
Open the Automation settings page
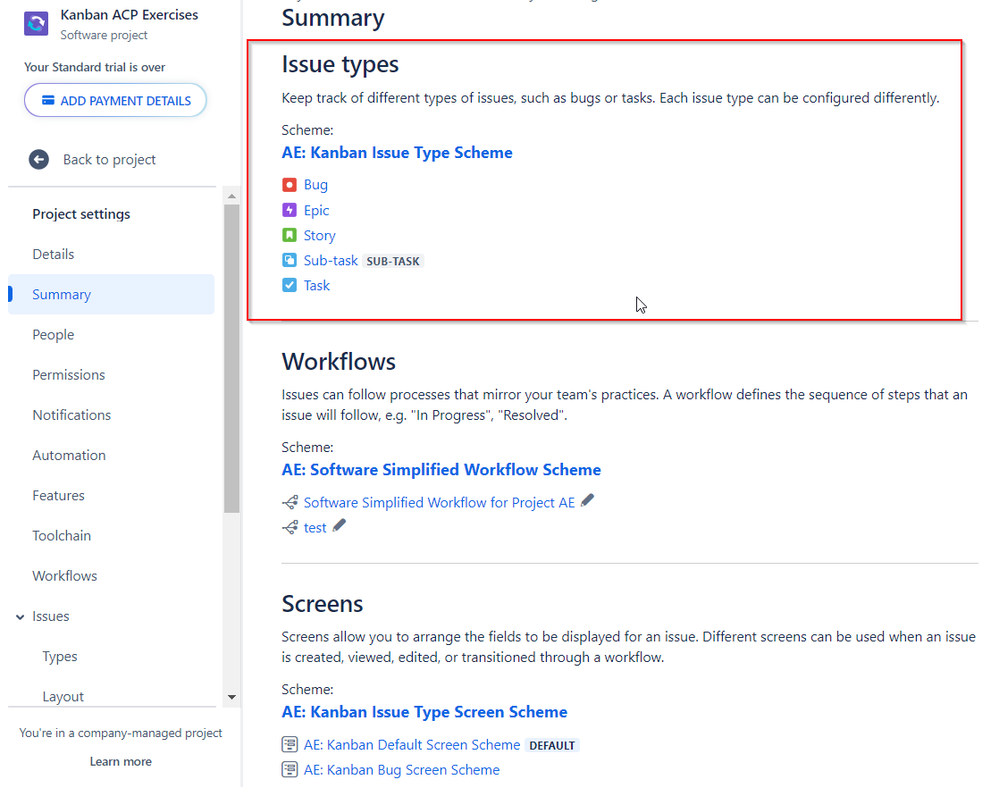tap(69, 455)
